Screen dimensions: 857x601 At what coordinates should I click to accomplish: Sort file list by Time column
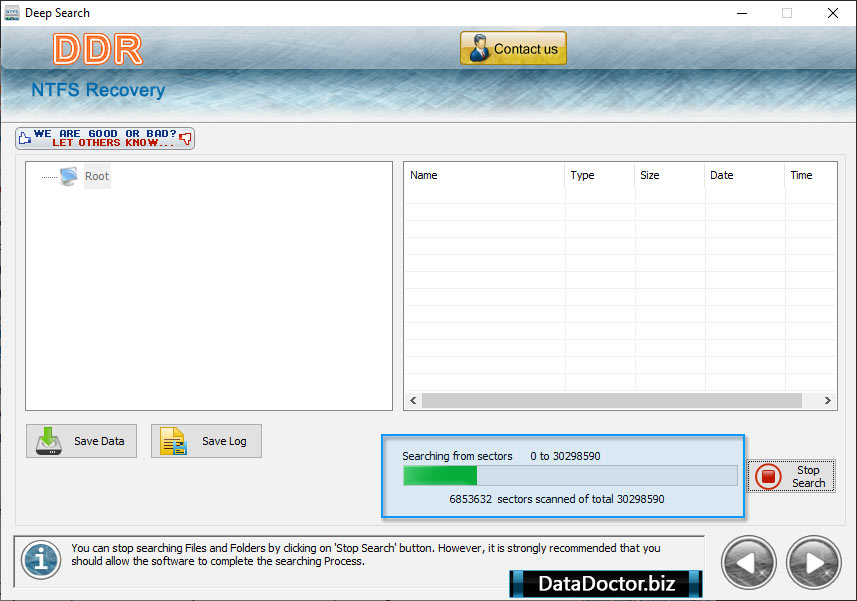click(x=810, y=175)
